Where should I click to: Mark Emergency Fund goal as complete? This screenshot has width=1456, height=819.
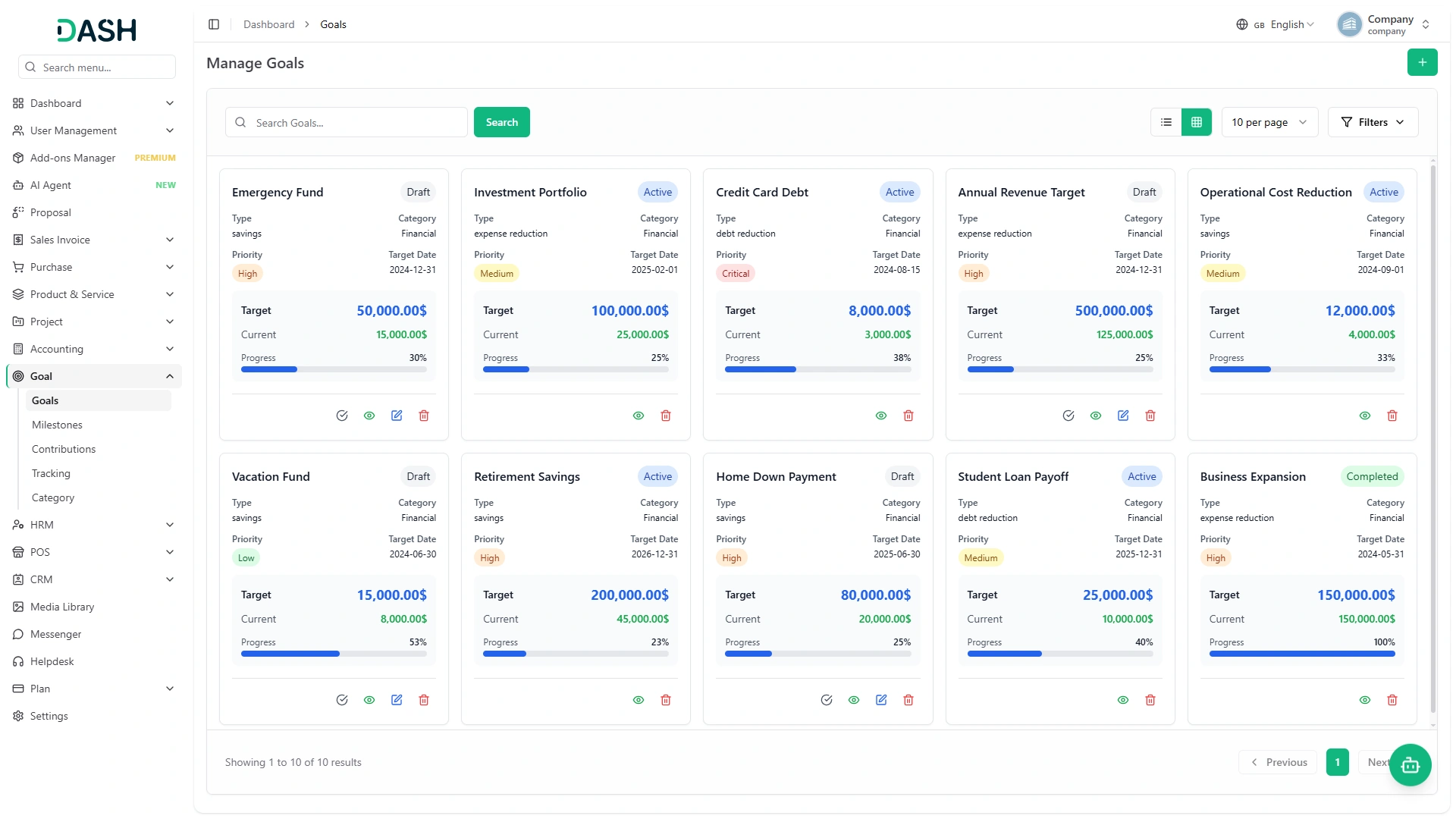[x=342, y=416]
